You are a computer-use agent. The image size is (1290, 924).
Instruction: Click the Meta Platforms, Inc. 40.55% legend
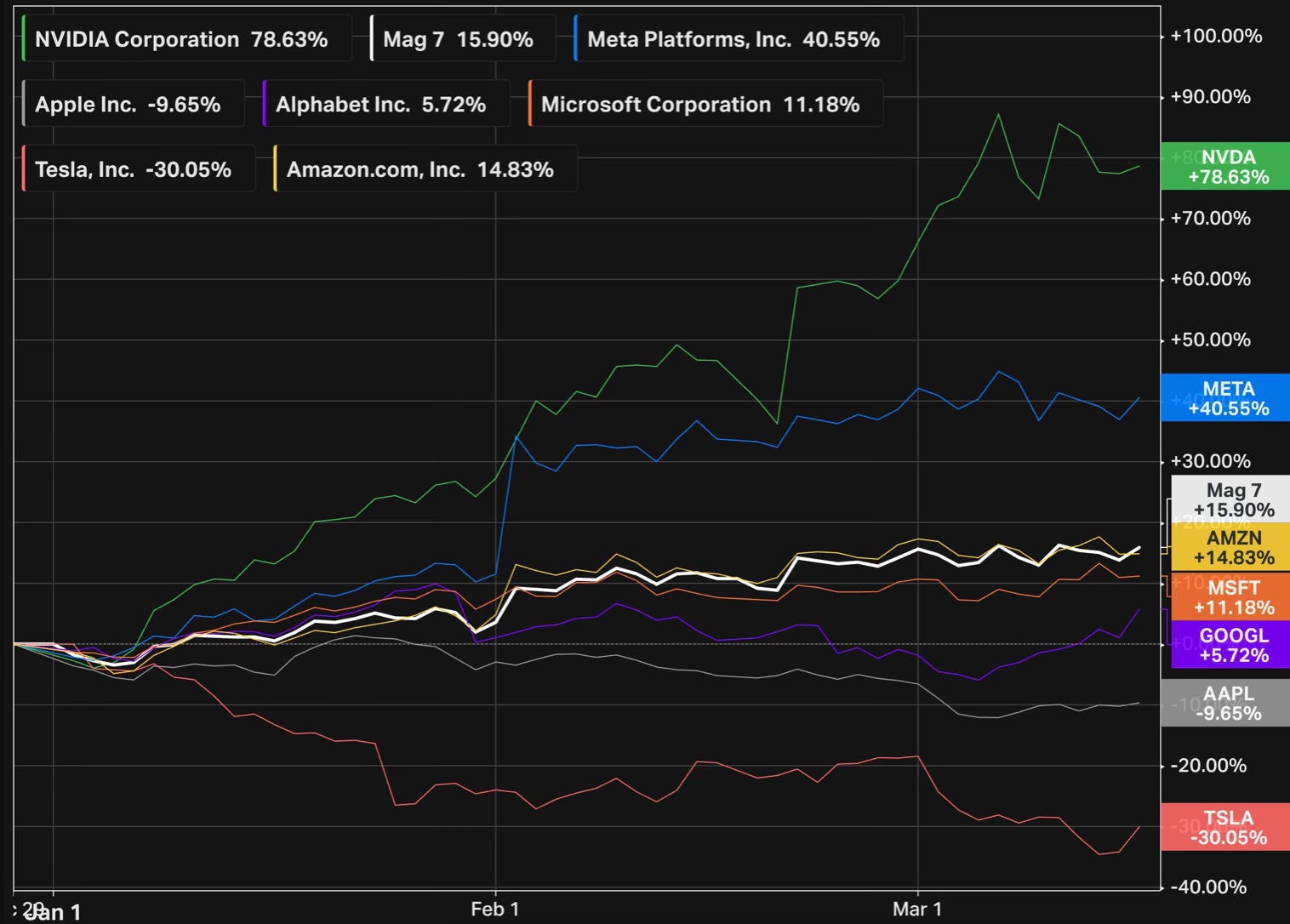pos(739,39)
